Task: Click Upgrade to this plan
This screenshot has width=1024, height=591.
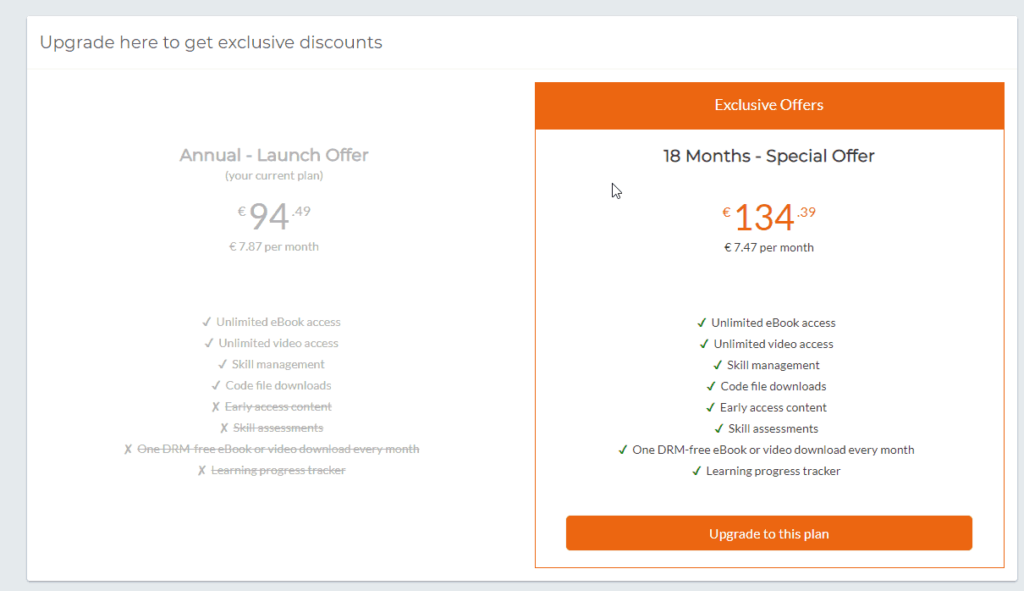Action: coord(768,533)
